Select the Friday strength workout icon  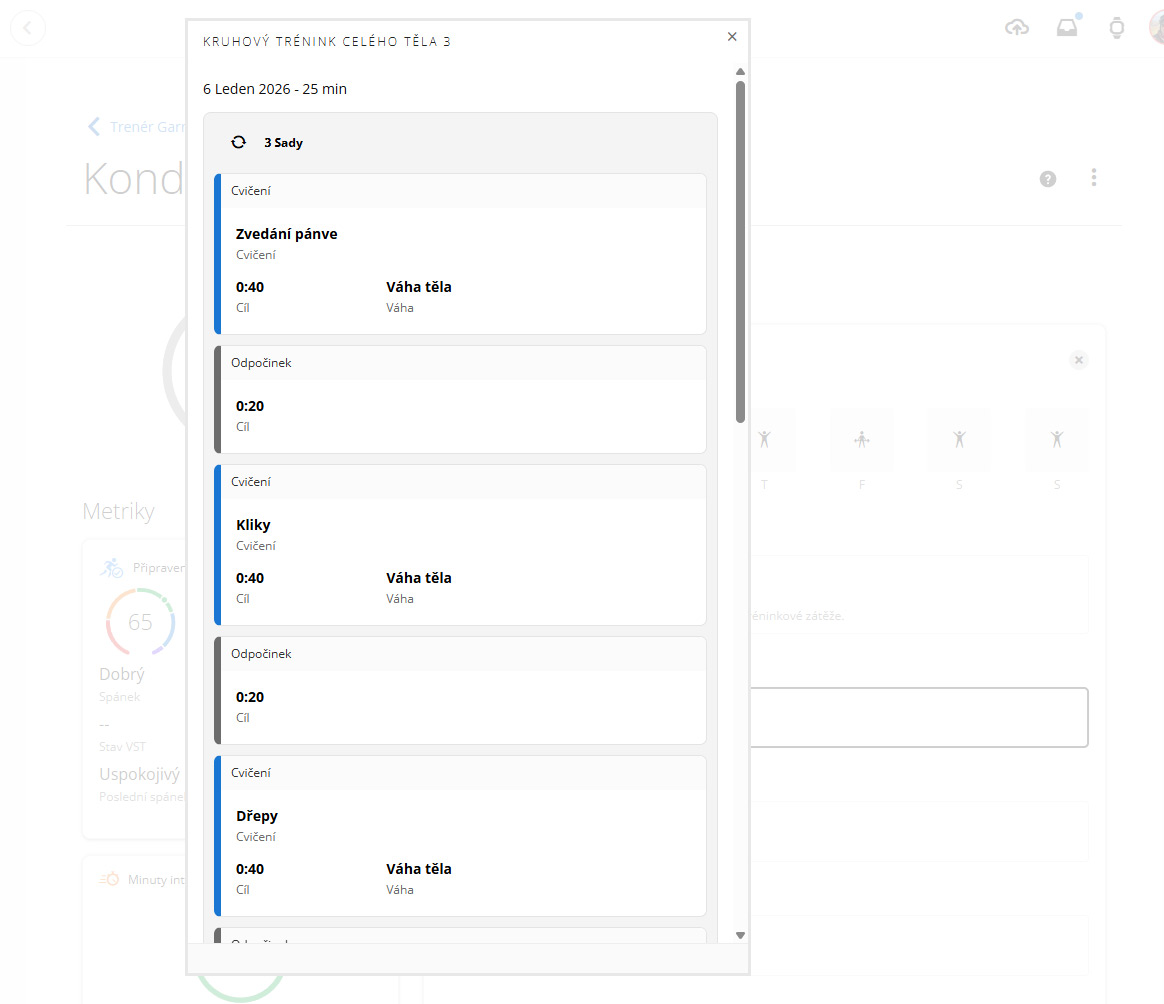(x=861, y=439)
